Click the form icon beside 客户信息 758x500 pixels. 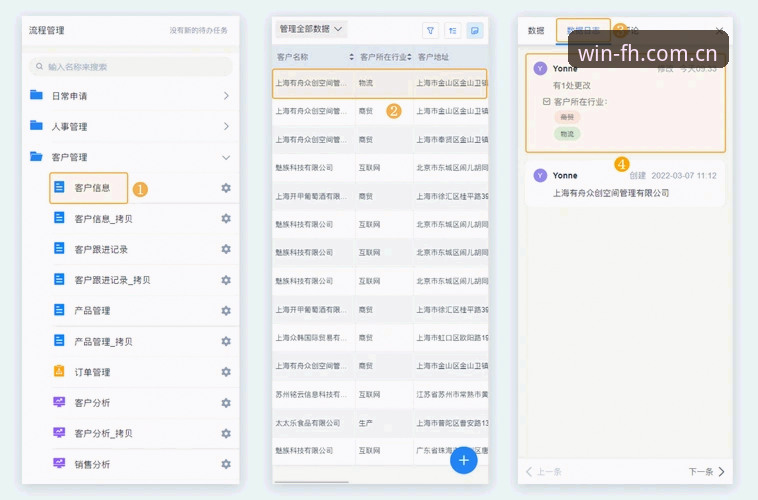point(59,187)
